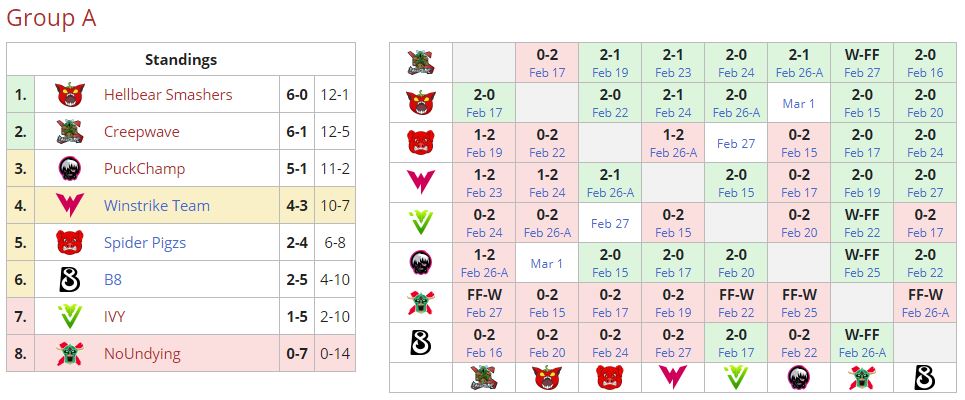Click Creepwave logo in standings table
The image size is (965, 400).
pos(68,132)
